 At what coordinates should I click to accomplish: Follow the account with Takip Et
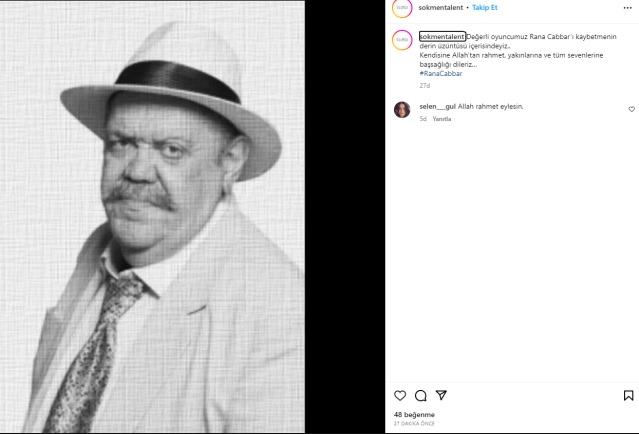tap(485, 8)
